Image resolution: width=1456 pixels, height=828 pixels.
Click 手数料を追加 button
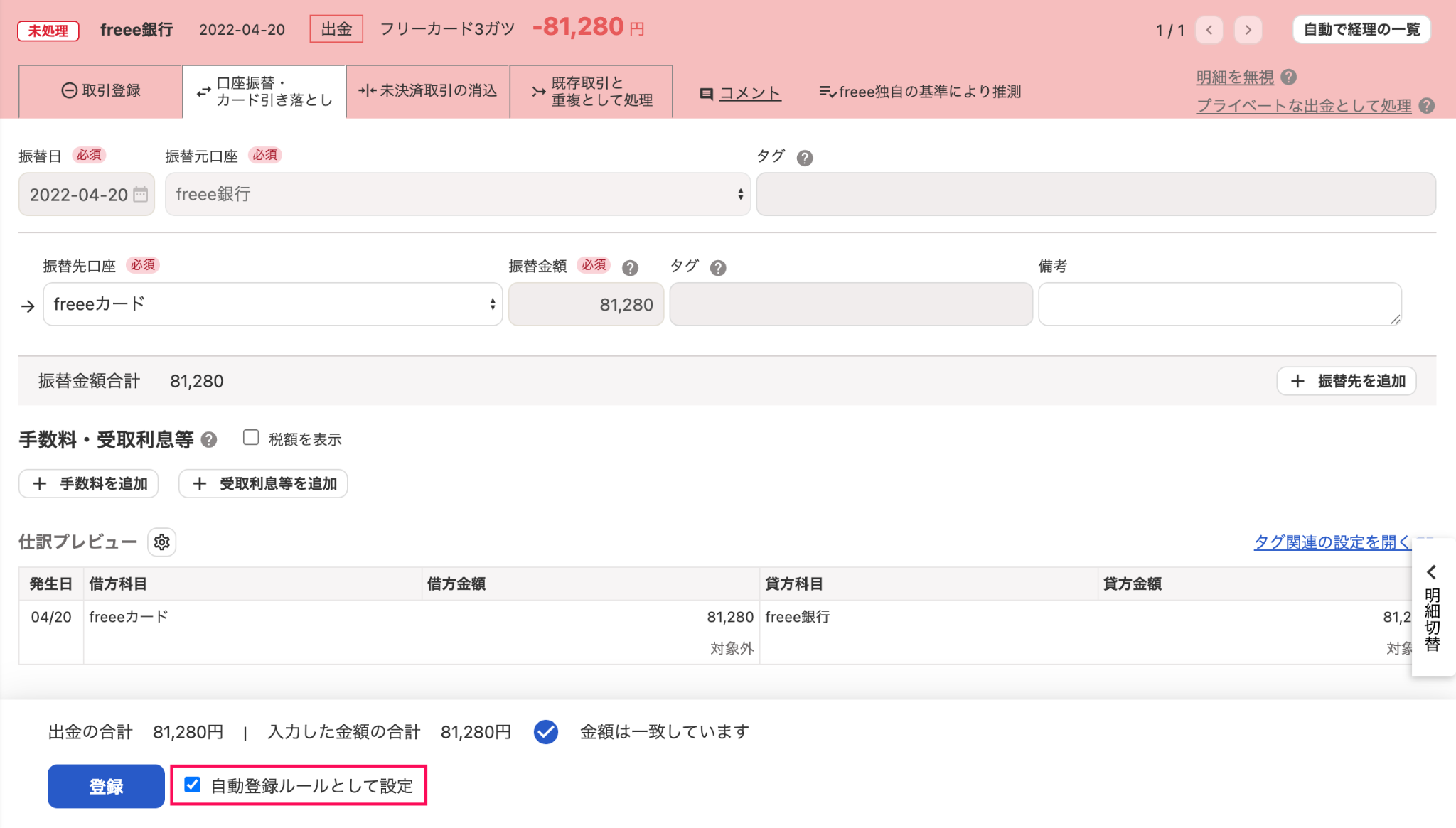[x=89, y=484]
